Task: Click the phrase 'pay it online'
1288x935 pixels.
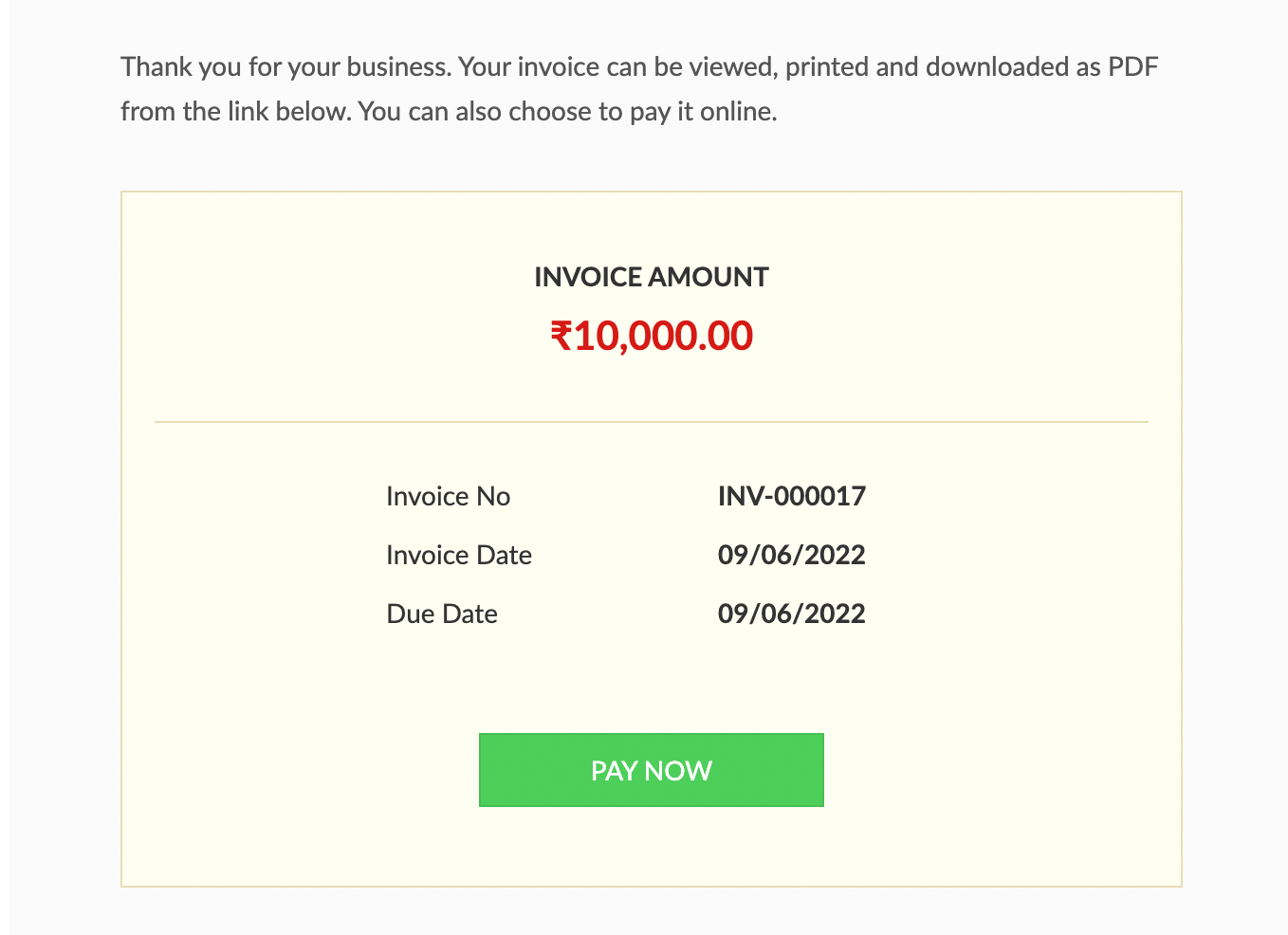Action: tap(706, 111)
